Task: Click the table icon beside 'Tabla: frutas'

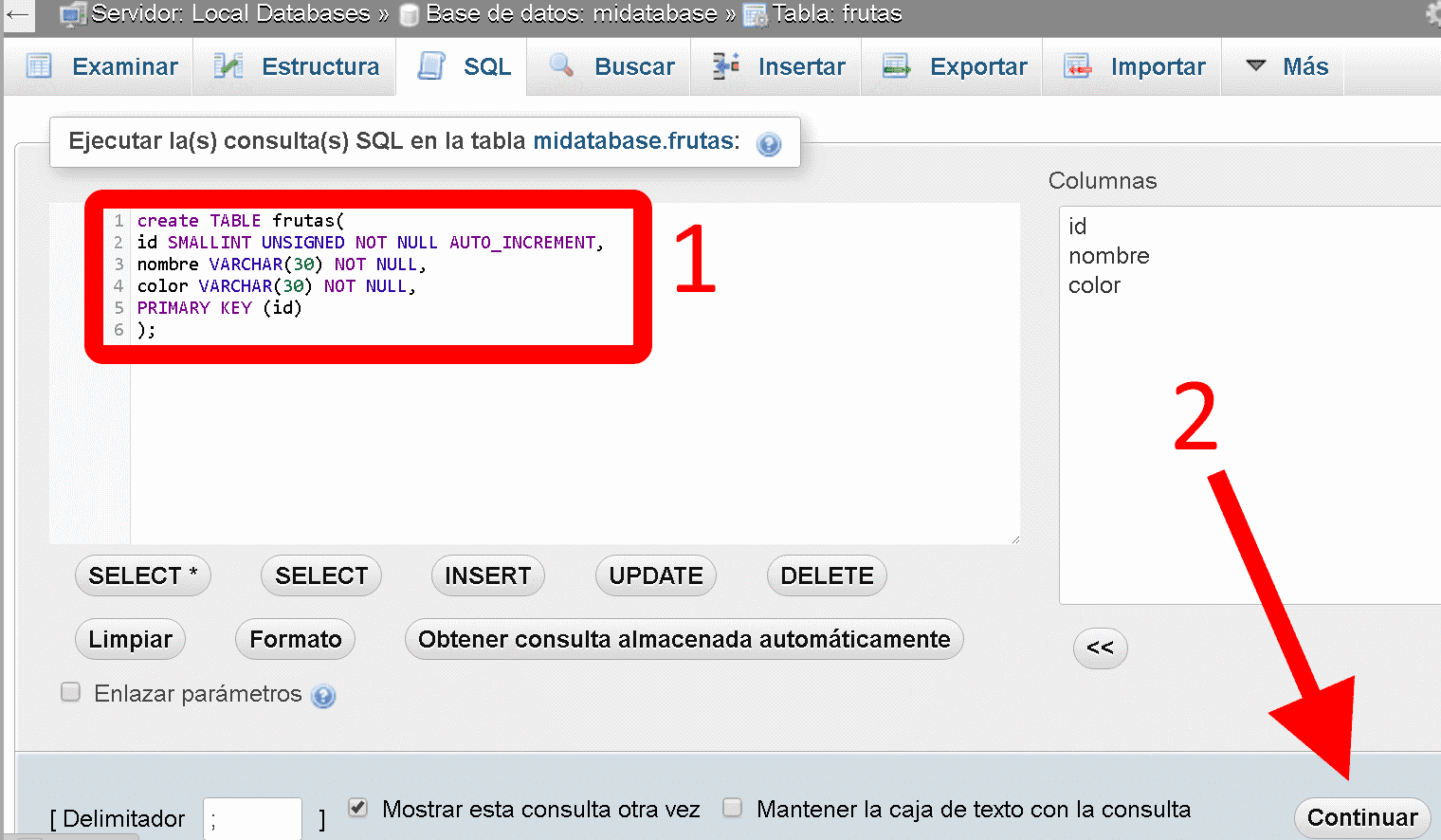Action: coord(756,13)
